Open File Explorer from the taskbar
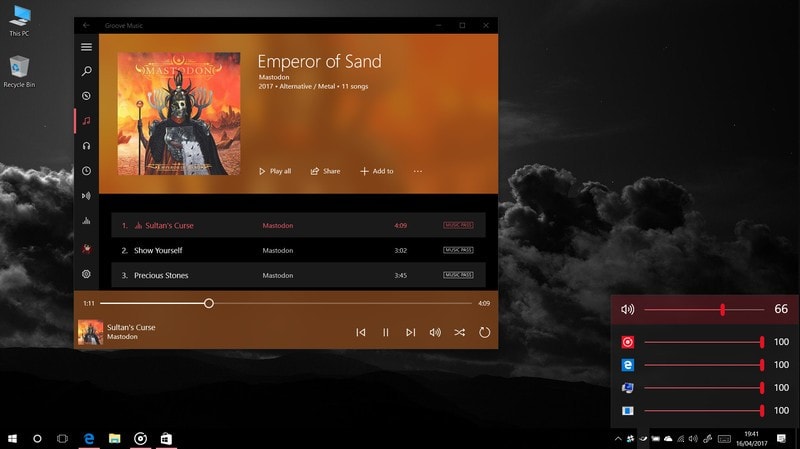 tap(114, 438)
